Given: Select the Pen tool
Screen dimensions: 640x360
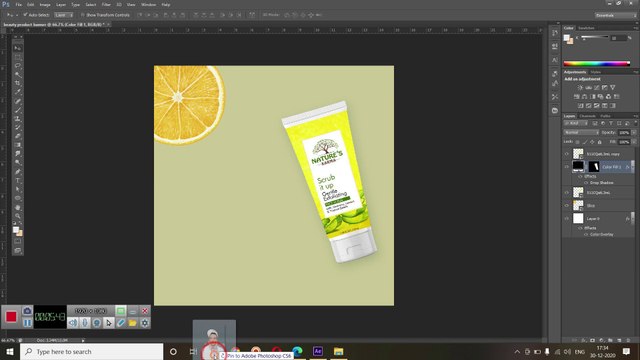Looking at the screenshot, I should point(18,172).
